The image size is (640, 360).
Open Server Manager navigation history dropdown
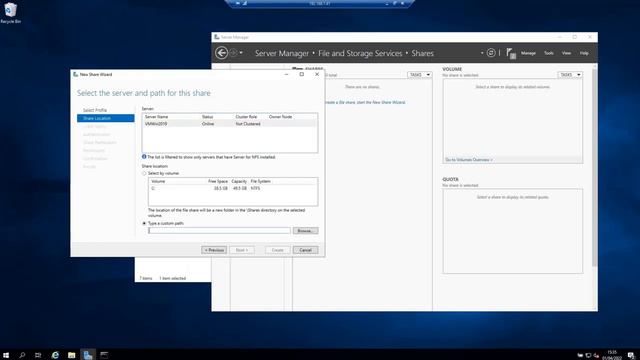(241, 53)
